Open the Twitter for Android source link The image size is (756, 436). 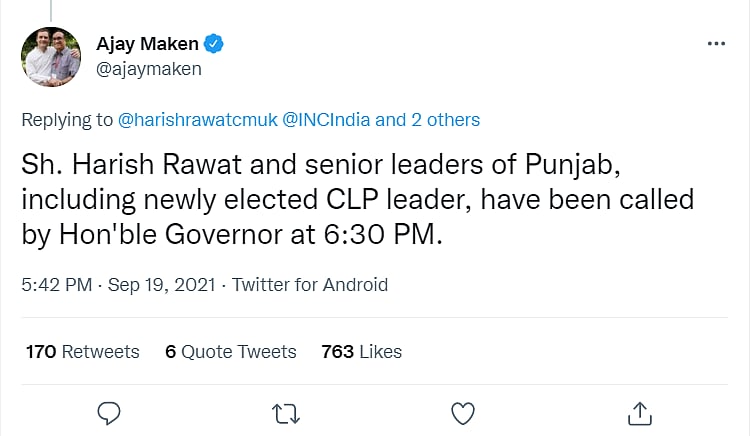click(310, 285)
